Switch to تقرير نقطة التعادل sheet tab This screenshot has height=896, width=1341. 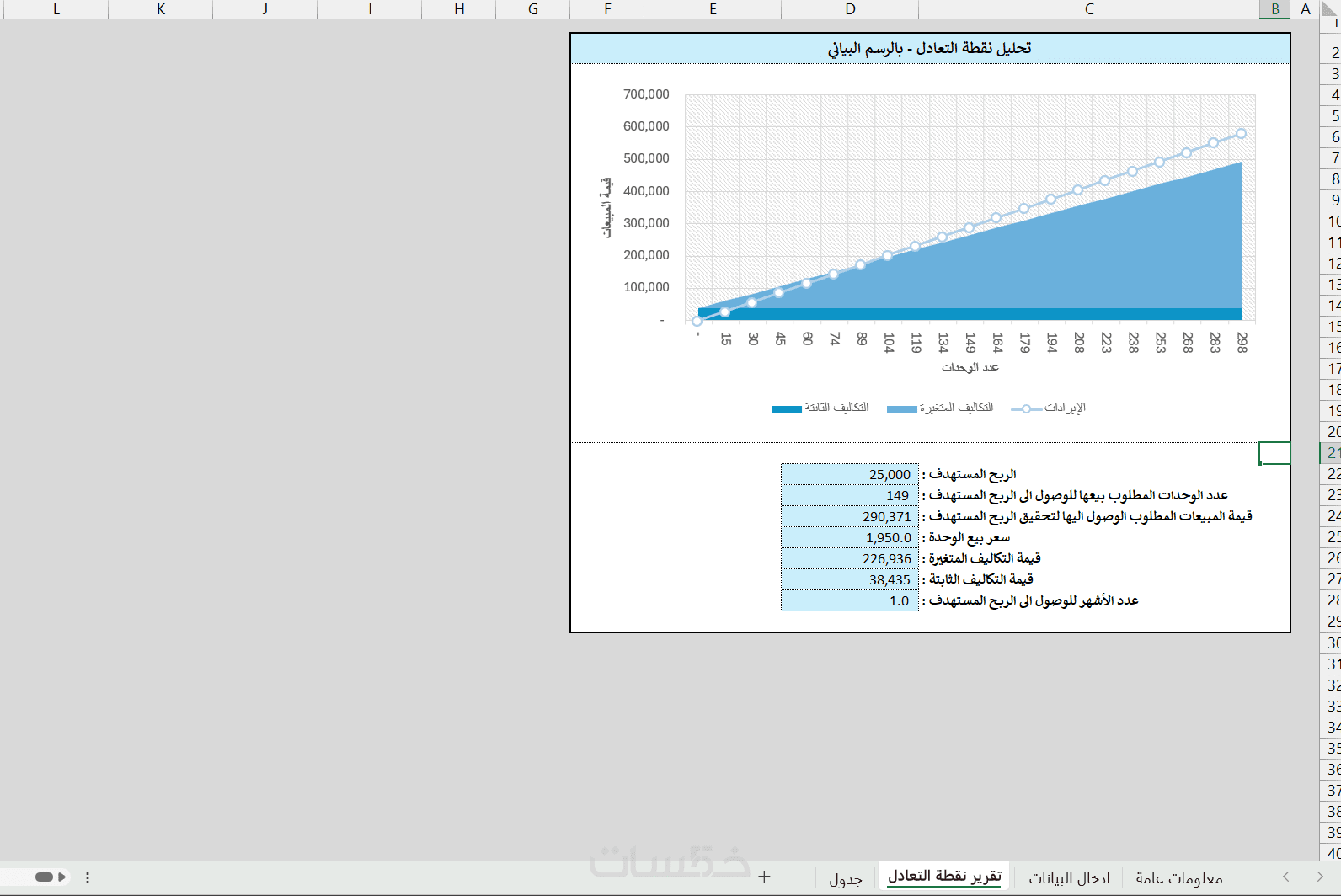click(945, 877)
